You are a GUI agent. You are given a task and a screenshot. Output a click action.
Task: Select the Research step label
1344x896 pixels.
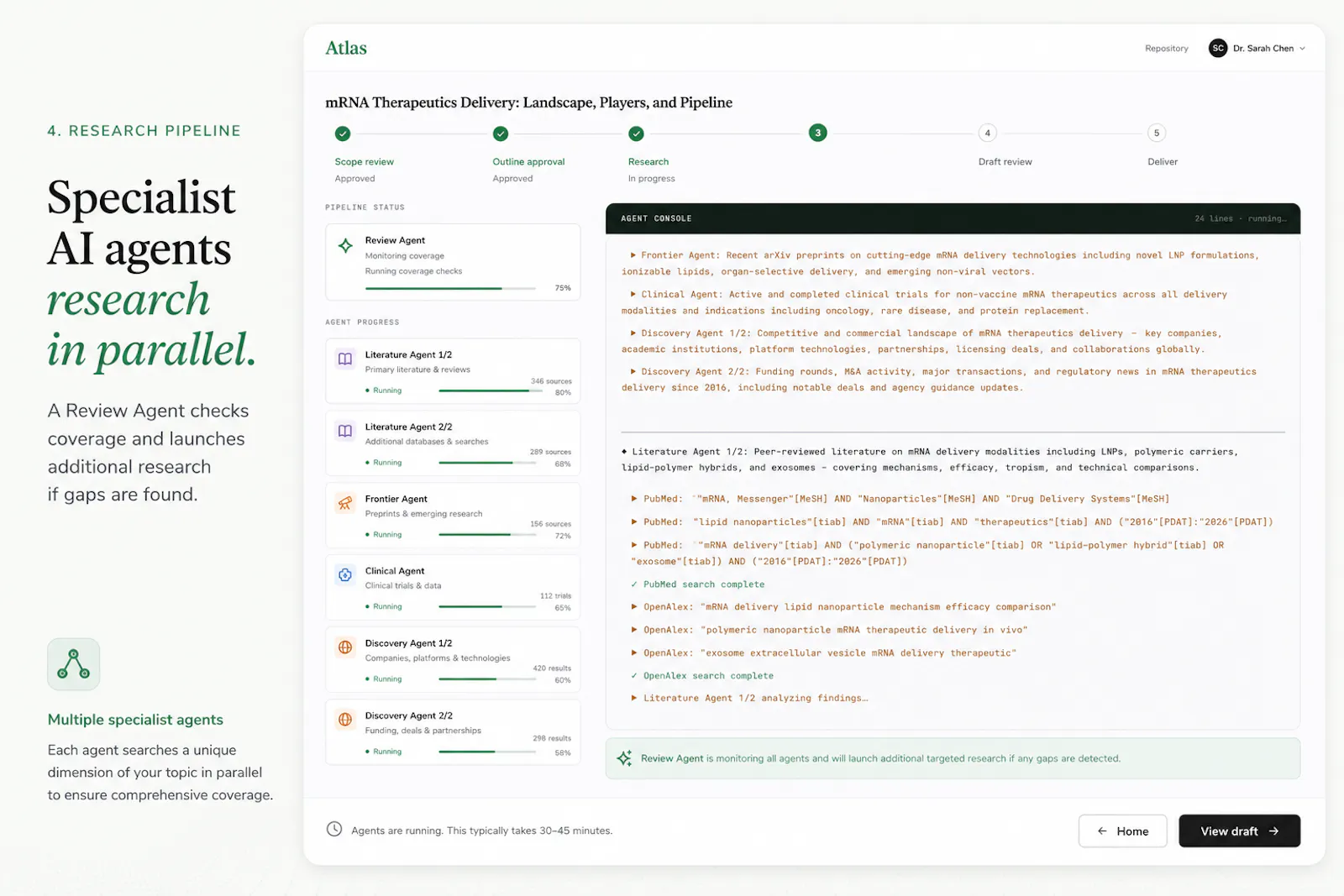click(x=648, y=162)
